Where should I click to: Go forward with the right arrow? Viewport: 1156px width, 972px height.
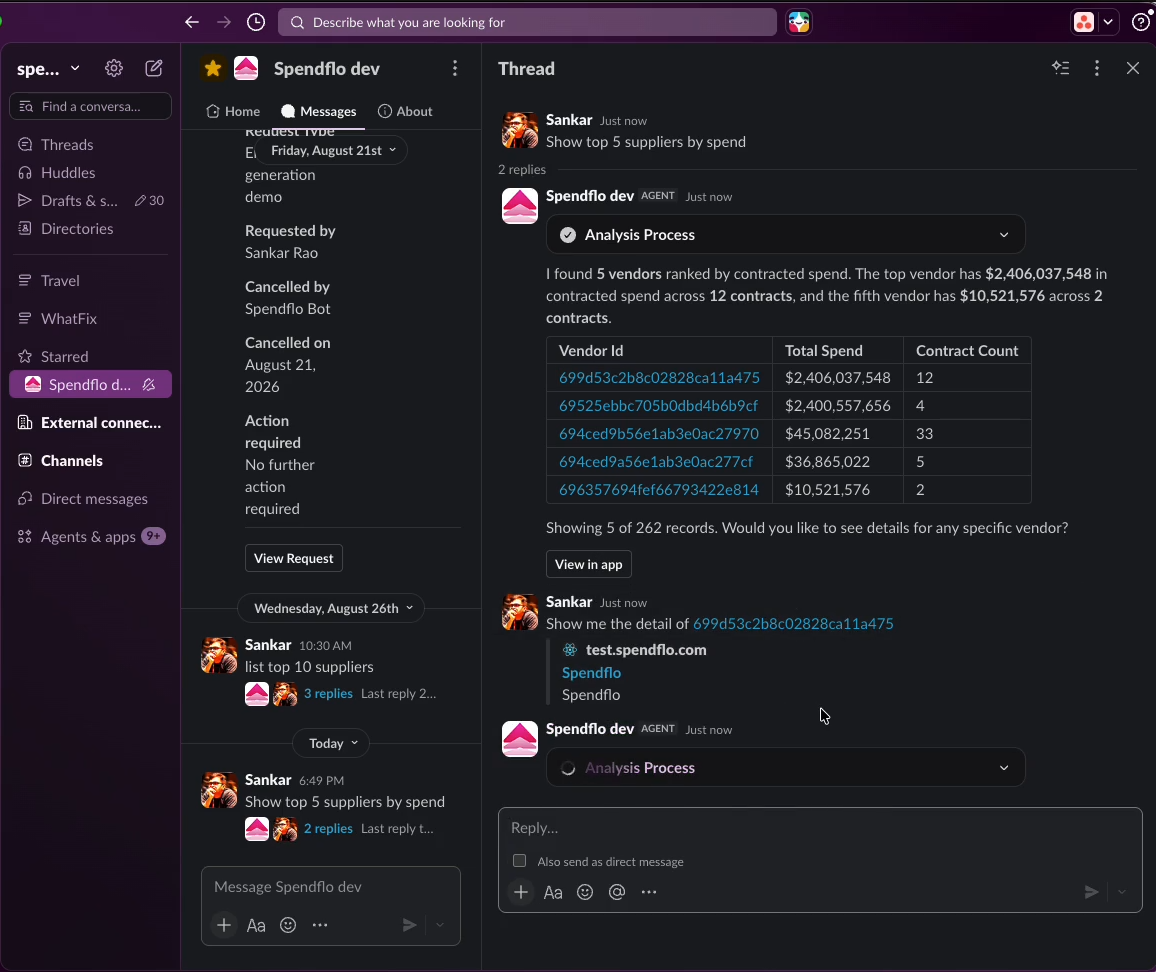[224, 22]
